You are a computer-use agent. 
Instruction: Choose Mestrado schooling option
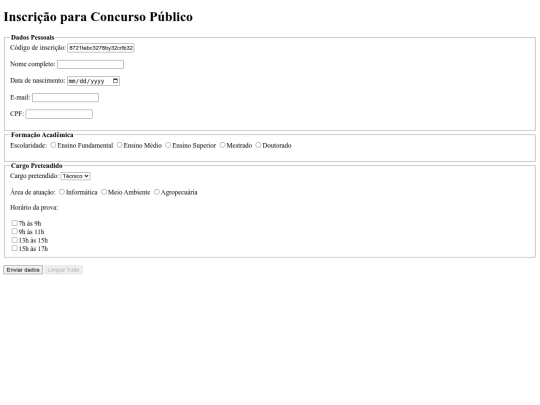pyautogui.click(x=222, y=145)
